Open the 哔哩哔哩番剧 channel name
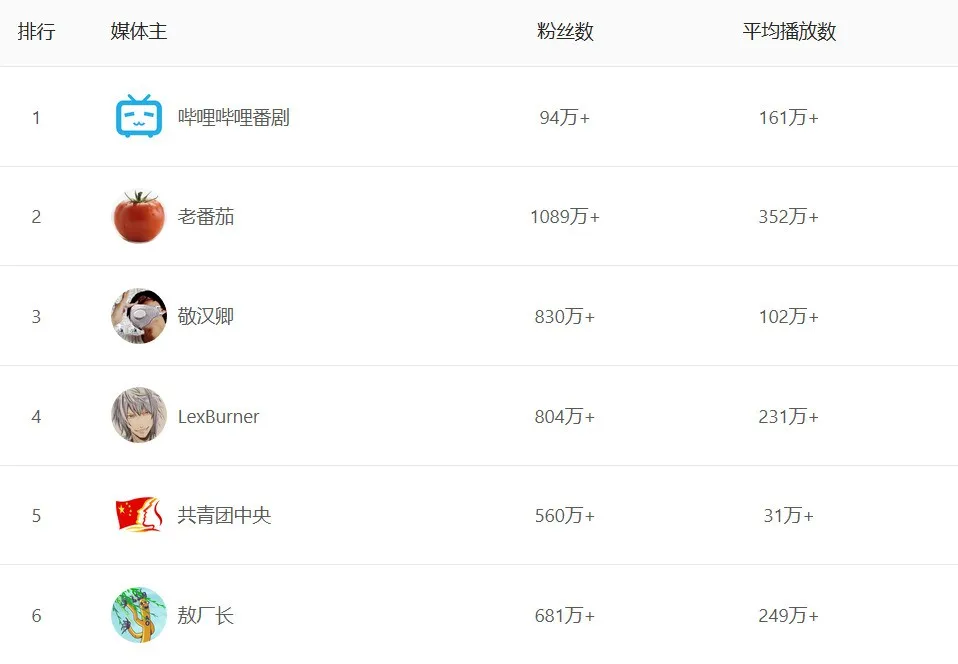This screenshot has height=664, width=958. coord(233,117)
